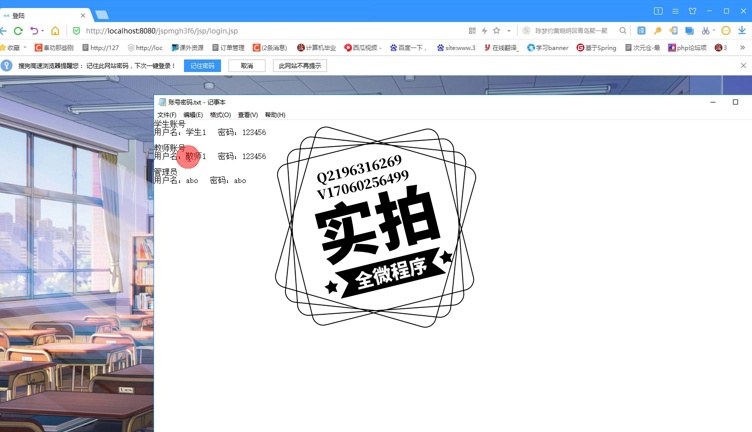Bookmark this page with the star icon
The width and height of the screenshot is (752, 432).
click(x=497, y=31)
